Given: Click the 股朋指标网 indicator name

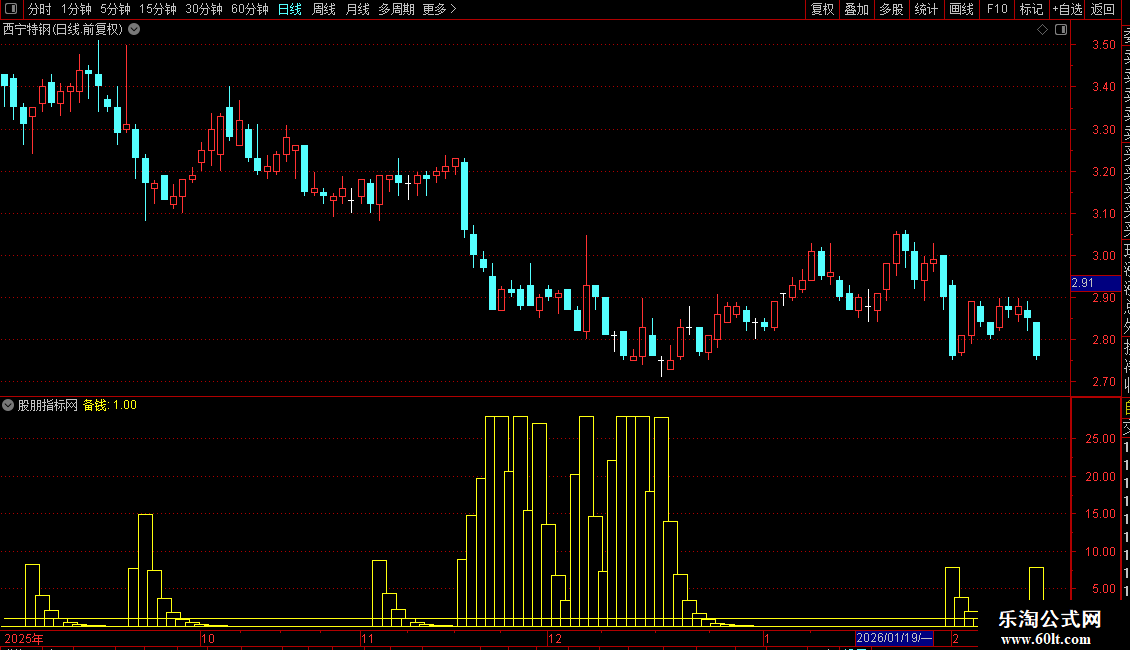Looking at the screenshot, I should click(48, 405).
